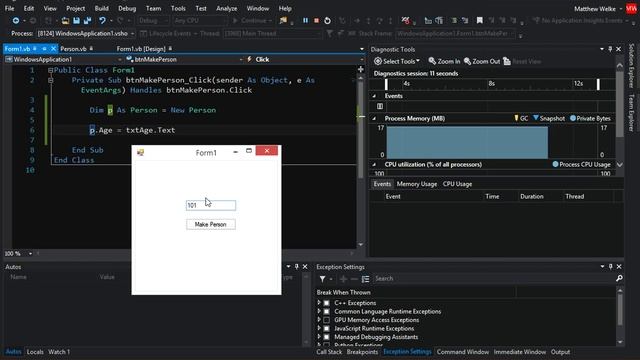Click the Save All icon
Viewport: 640px width, 360px height.
(87, 20)
